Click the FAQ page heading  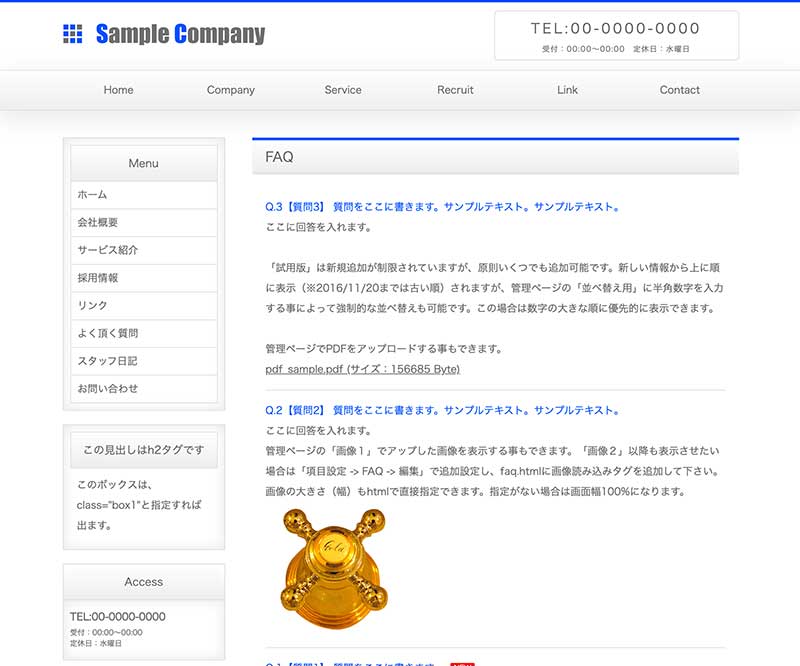(x=279, y=157)
